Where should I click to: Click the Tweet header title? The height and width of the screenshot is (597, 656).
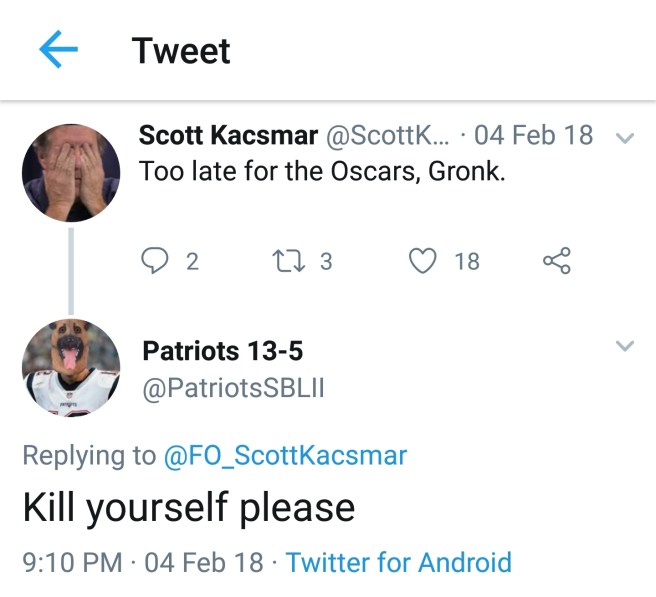(181, 51)
